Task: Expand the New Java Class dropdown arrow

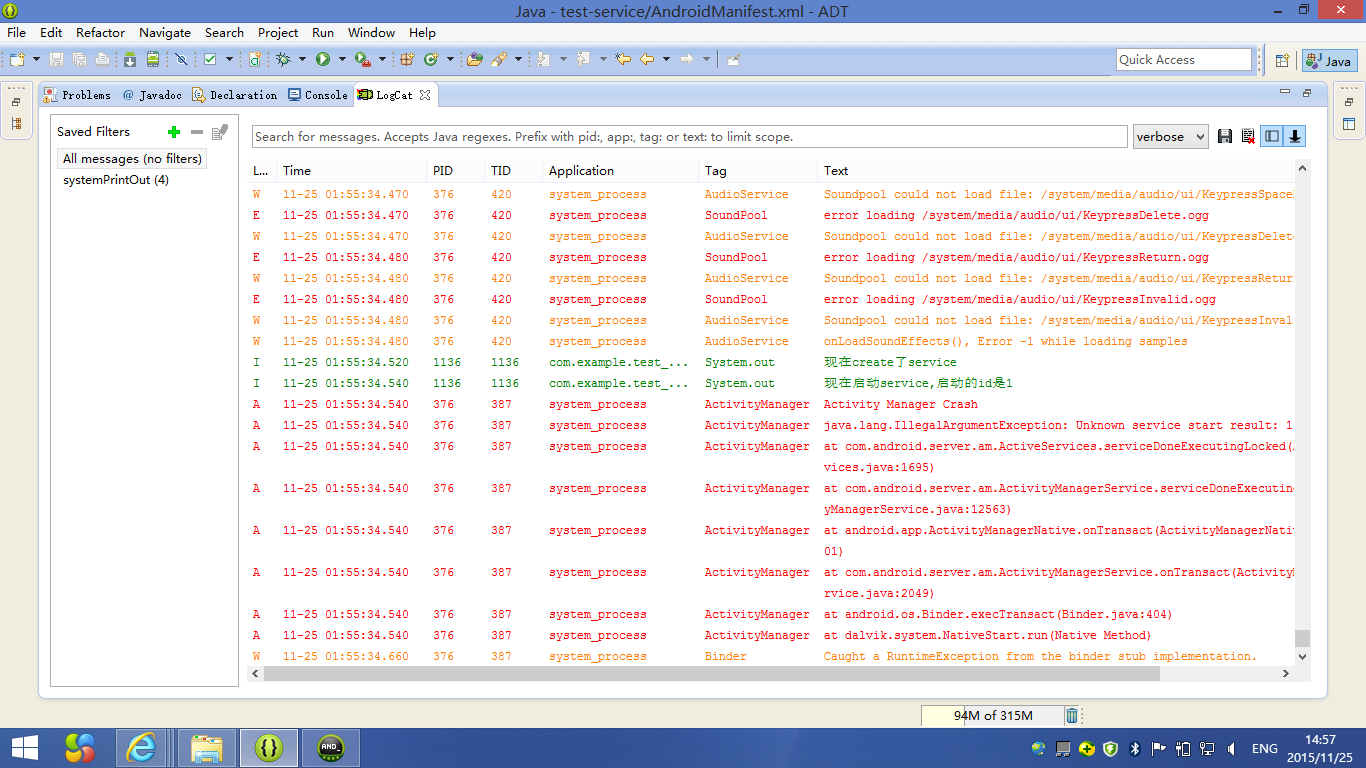Action: click(450, 60)
